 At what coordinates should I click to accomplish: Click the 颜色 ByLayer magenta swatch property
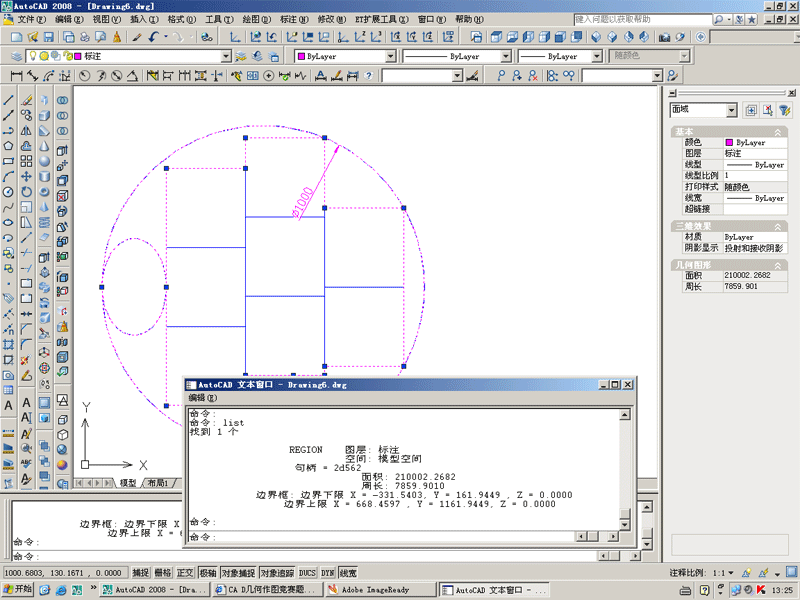[x=729, y=143]
